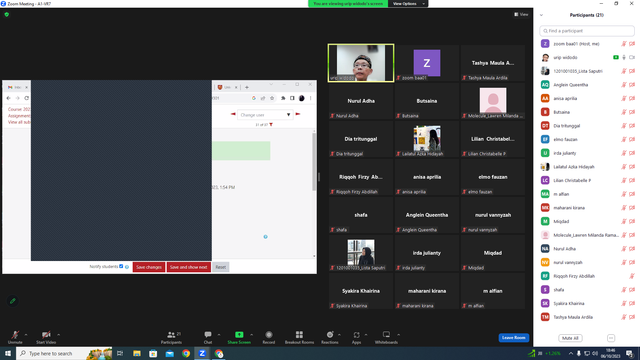640x360 pixels.
Task: Click the red next-user arrow in shared page
Action: (x=298, y=114)
